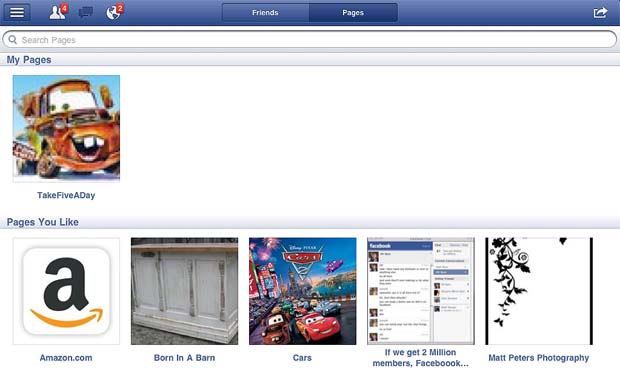Open the Cars 2 poster thumbnail
This screenshot has height=374, width=620.
pyautogui.click(x=302, y=291)
